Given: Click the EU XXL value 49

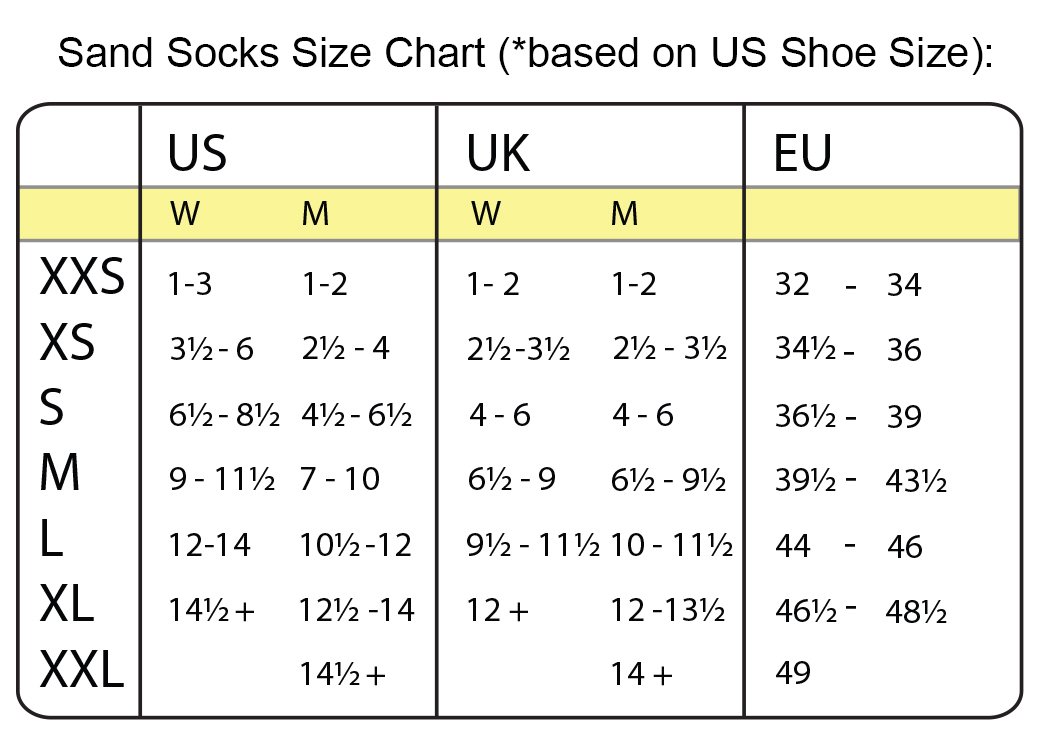Looking at the screenshot, I should point(793,673).
